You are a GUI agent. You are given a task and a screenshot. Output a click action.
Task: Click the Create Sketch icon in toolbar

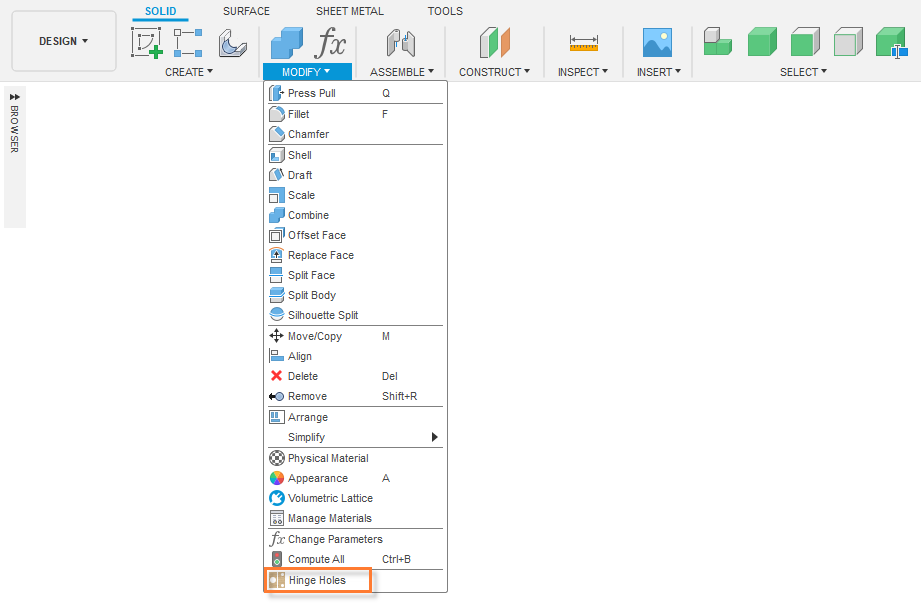pyautogui.click(x=146, y=43)
